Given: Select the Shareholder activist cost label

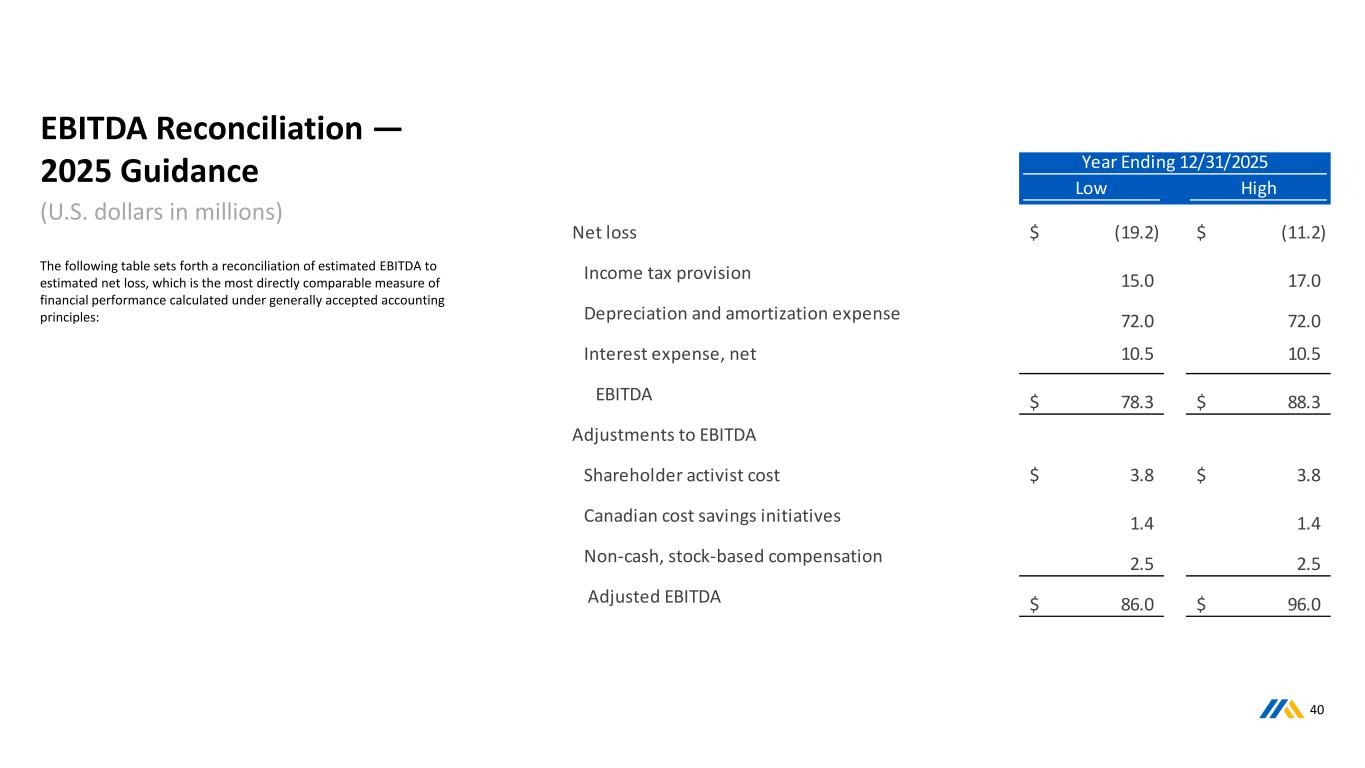Looking at the screenshot, I should (x=681, y=475).
